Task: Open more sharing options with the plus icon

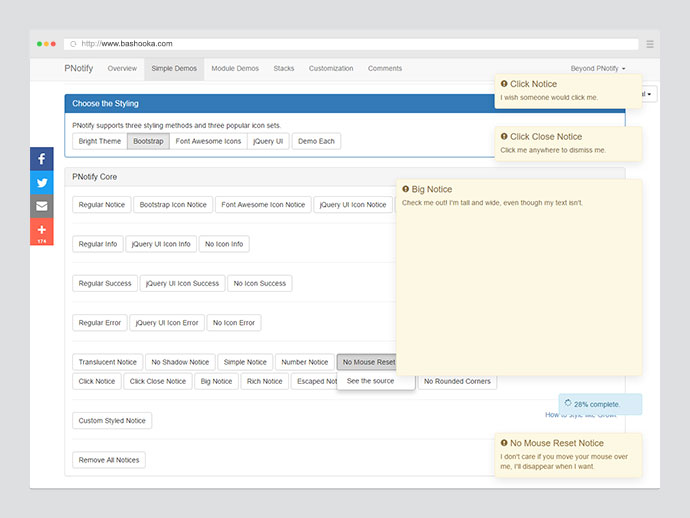Action: click(42, 231)
